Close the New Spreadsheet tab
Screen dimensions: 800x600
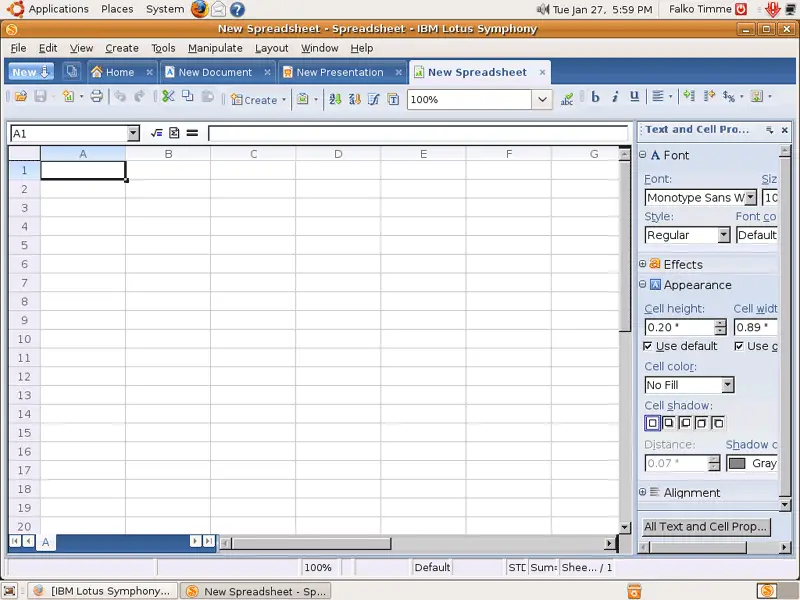coord(542,72)
